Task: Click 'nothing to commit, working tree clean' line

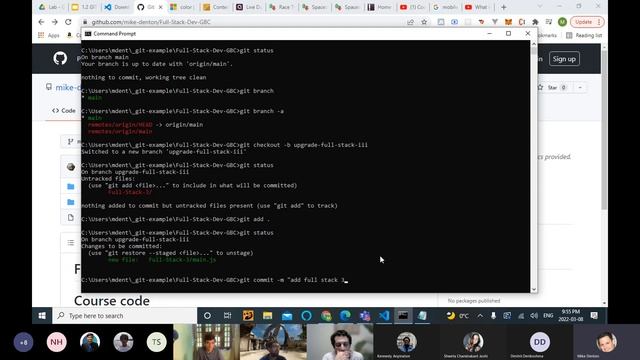Action: pyautogui.click(x=144, y=78)
